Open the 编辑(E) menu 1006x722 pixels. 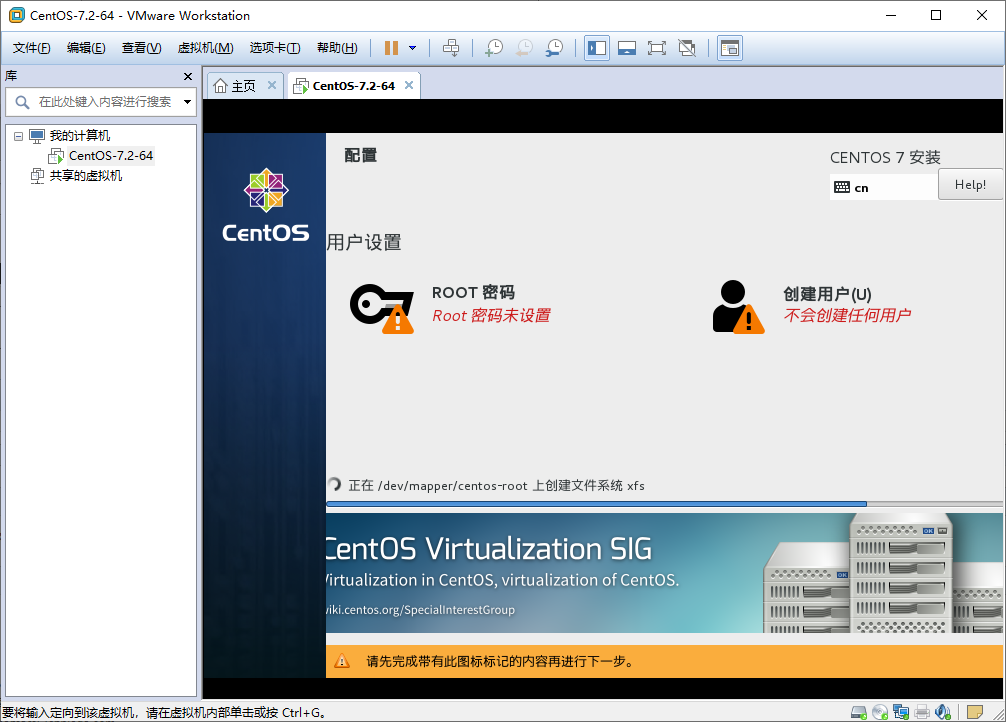coord(86,48)
